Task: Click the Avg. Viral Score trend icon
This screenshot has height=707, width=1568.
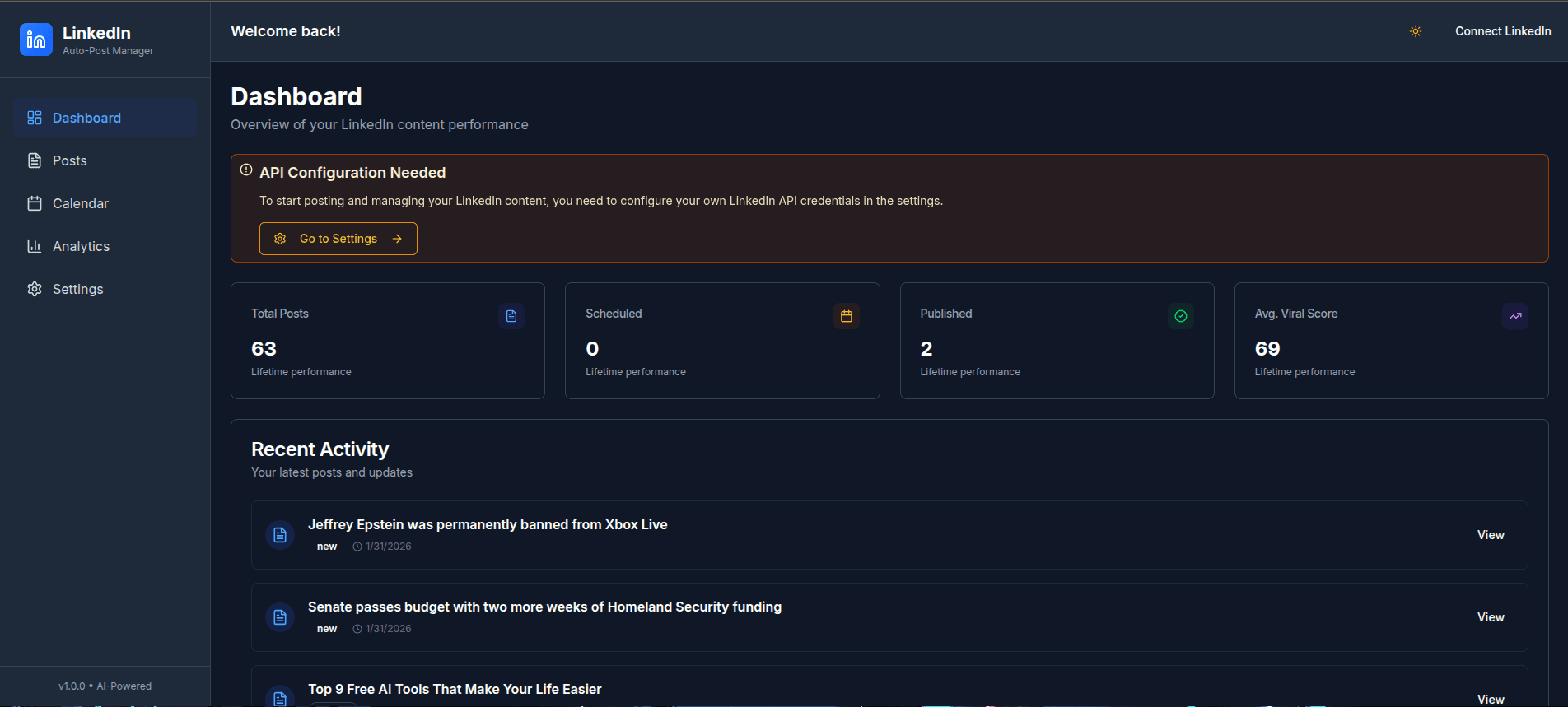Action: [x=1514, y=316]
